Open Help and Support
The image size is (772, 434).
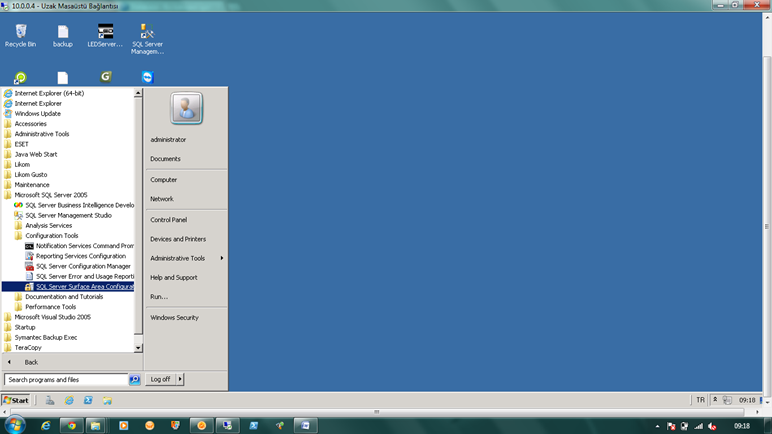173,277
